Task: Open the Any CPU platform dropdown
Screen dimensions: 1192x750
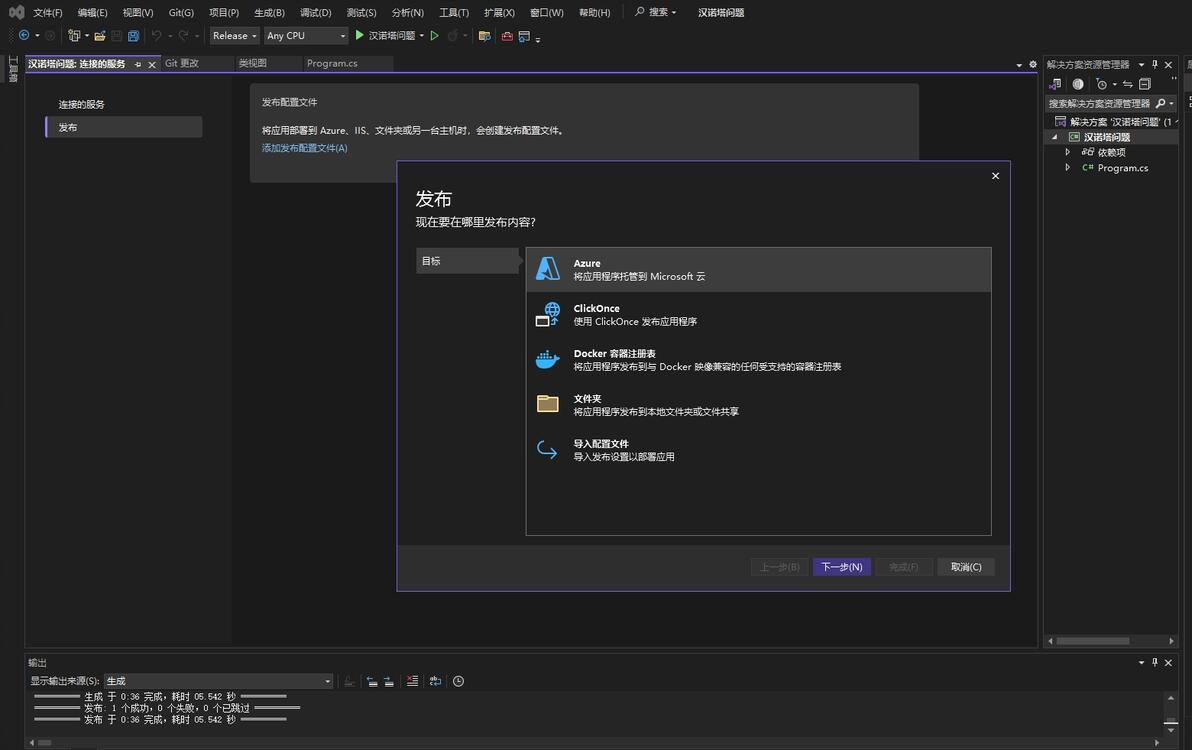Action: [306, 36]
